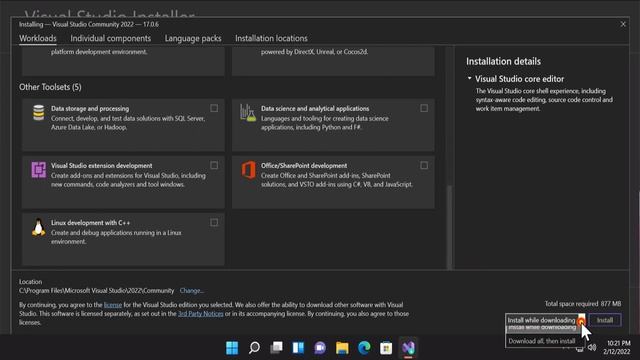Click the volume speaker tray icon

point(592,347)
